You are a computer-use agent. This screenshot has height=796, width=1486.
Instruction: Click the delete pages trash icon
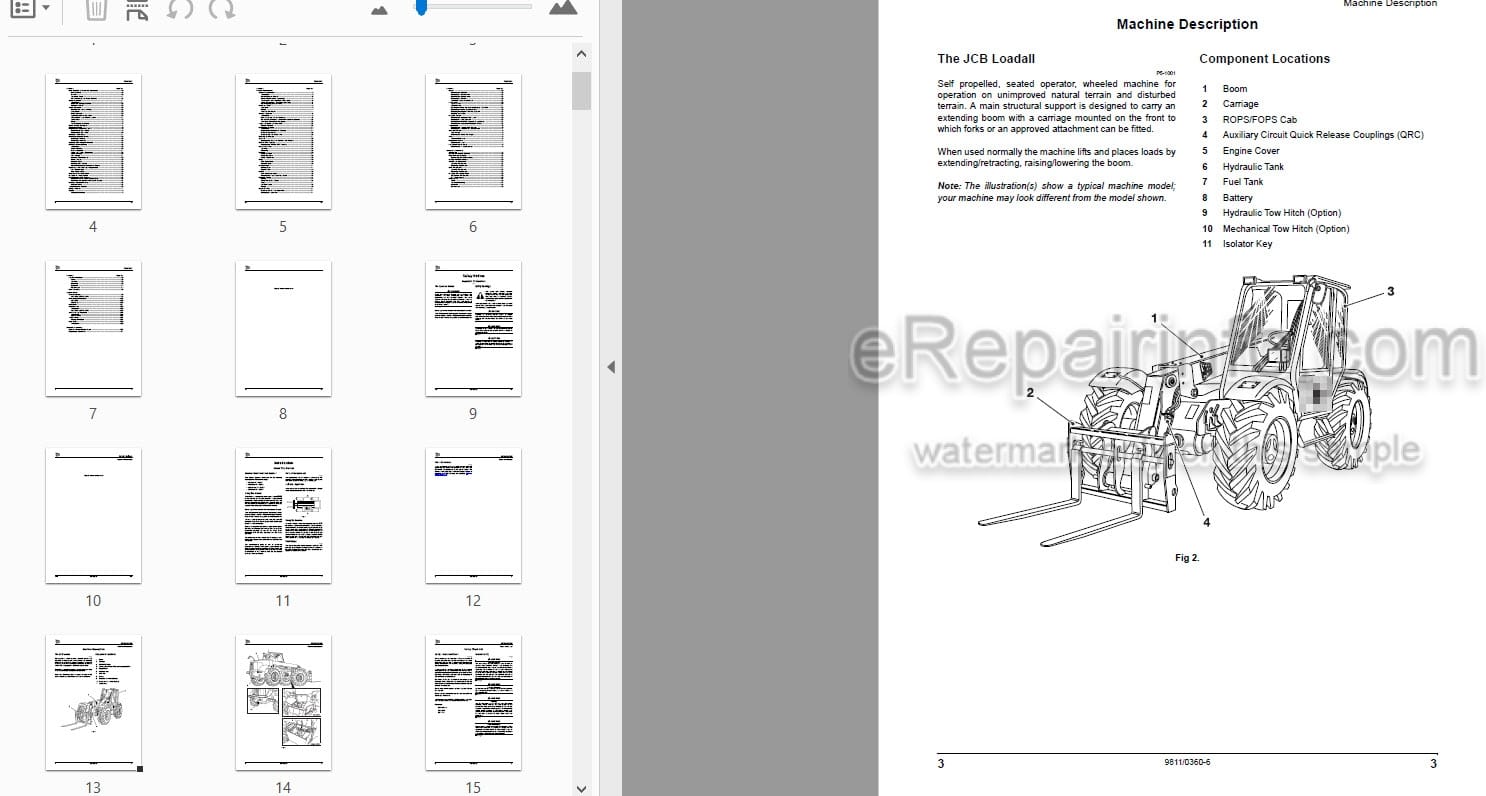pos(96,9)
